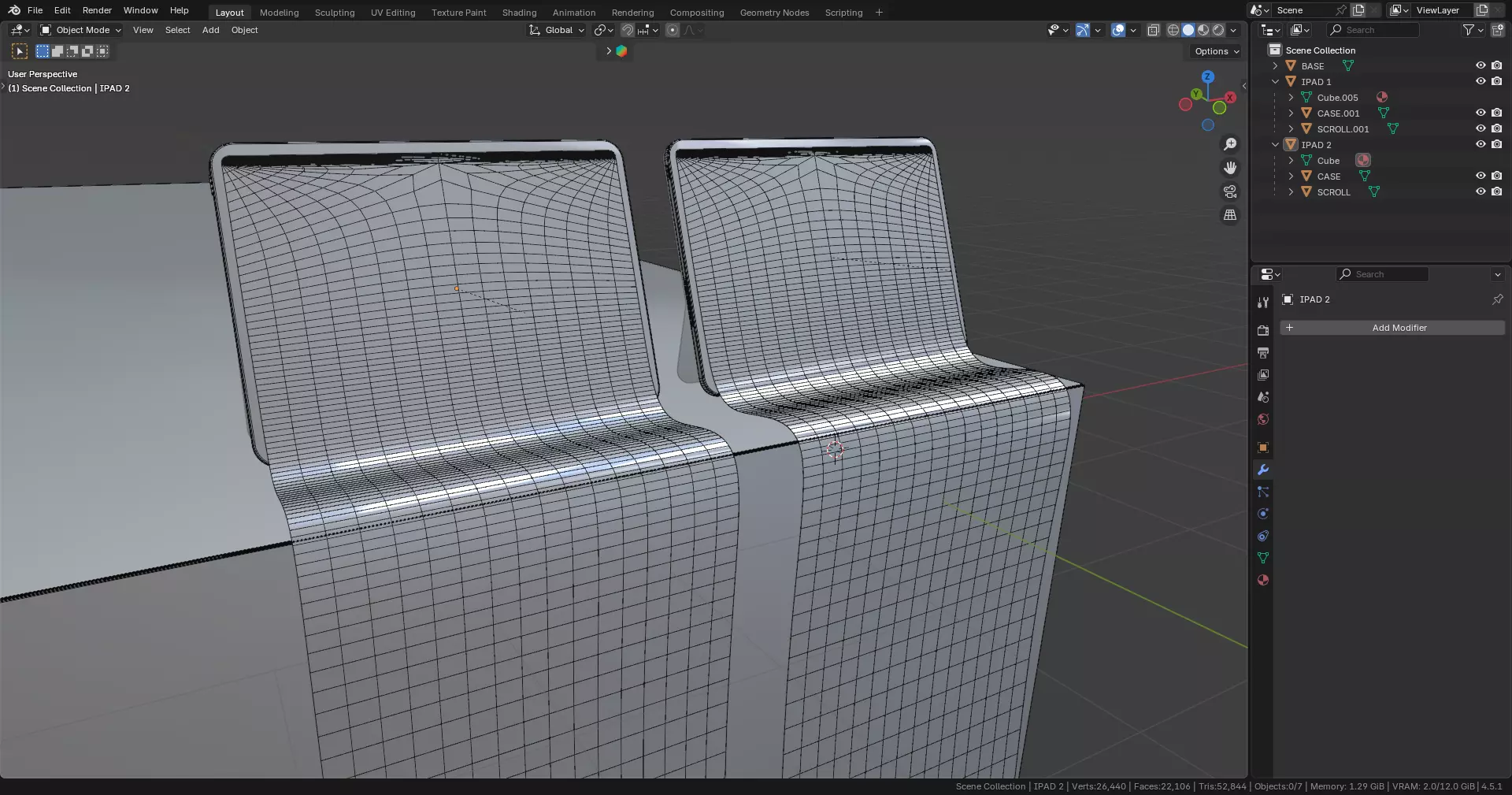Select rendered viewport shading
Viewport: 1512px width, 795px height.
point(1218,30)
